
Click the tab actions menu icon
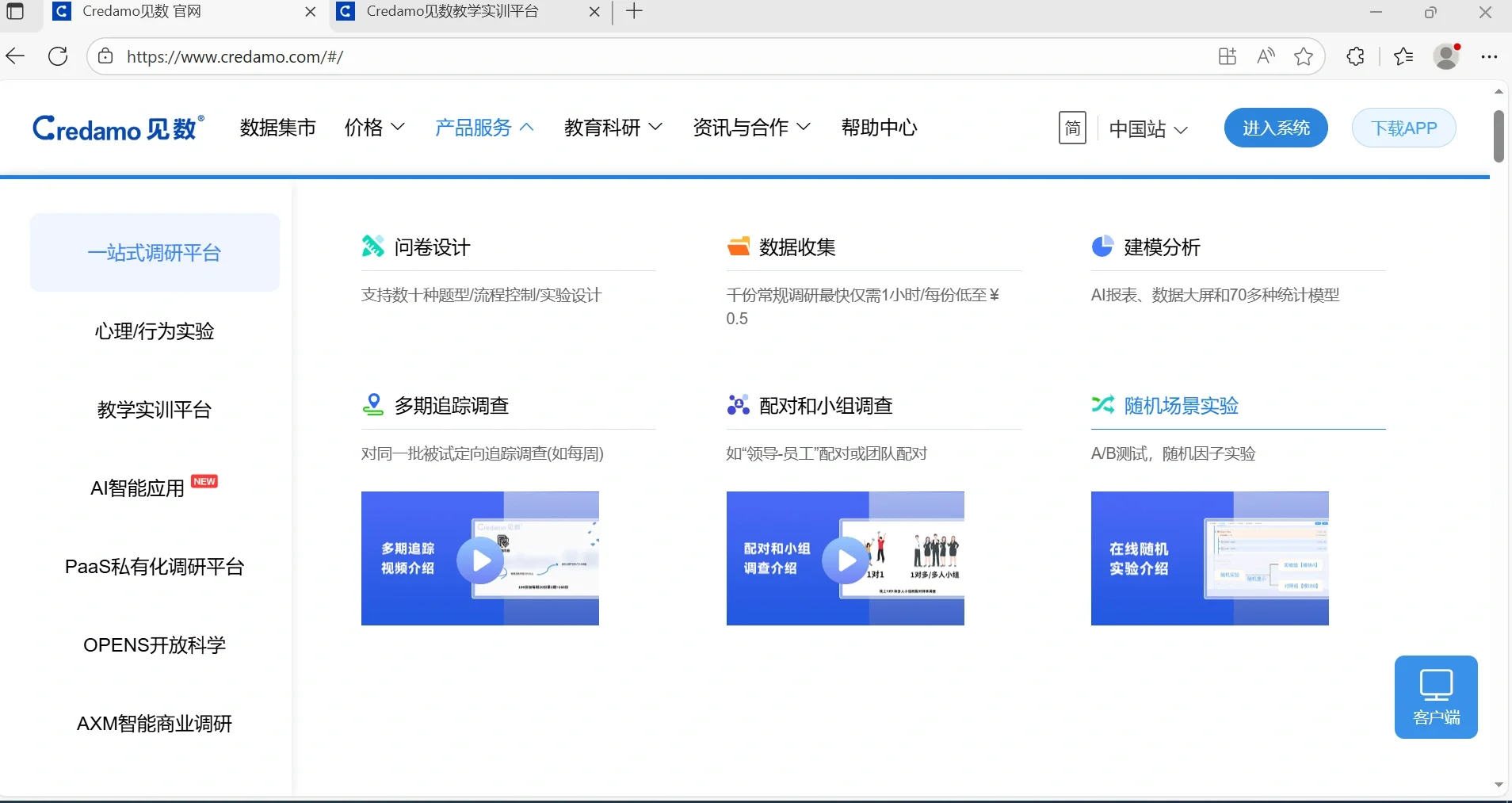click(x=15, y=12)
